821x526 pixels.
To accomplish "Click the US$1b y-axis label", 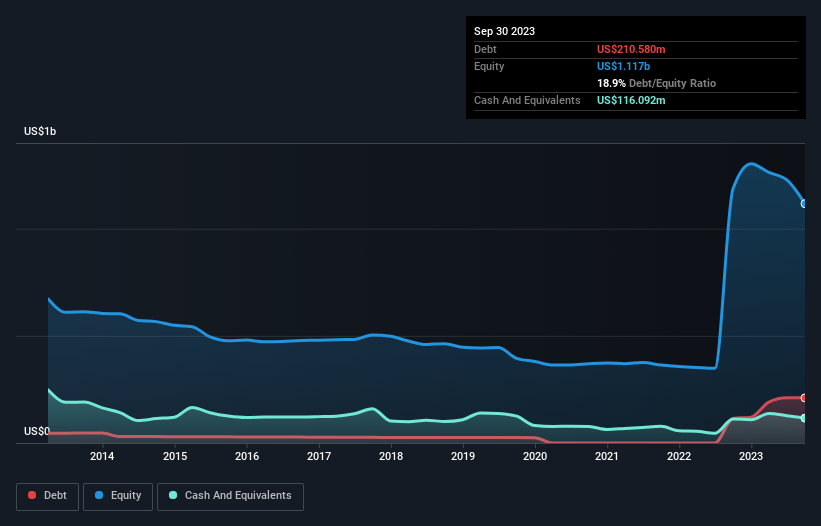I will click(40, 131).
